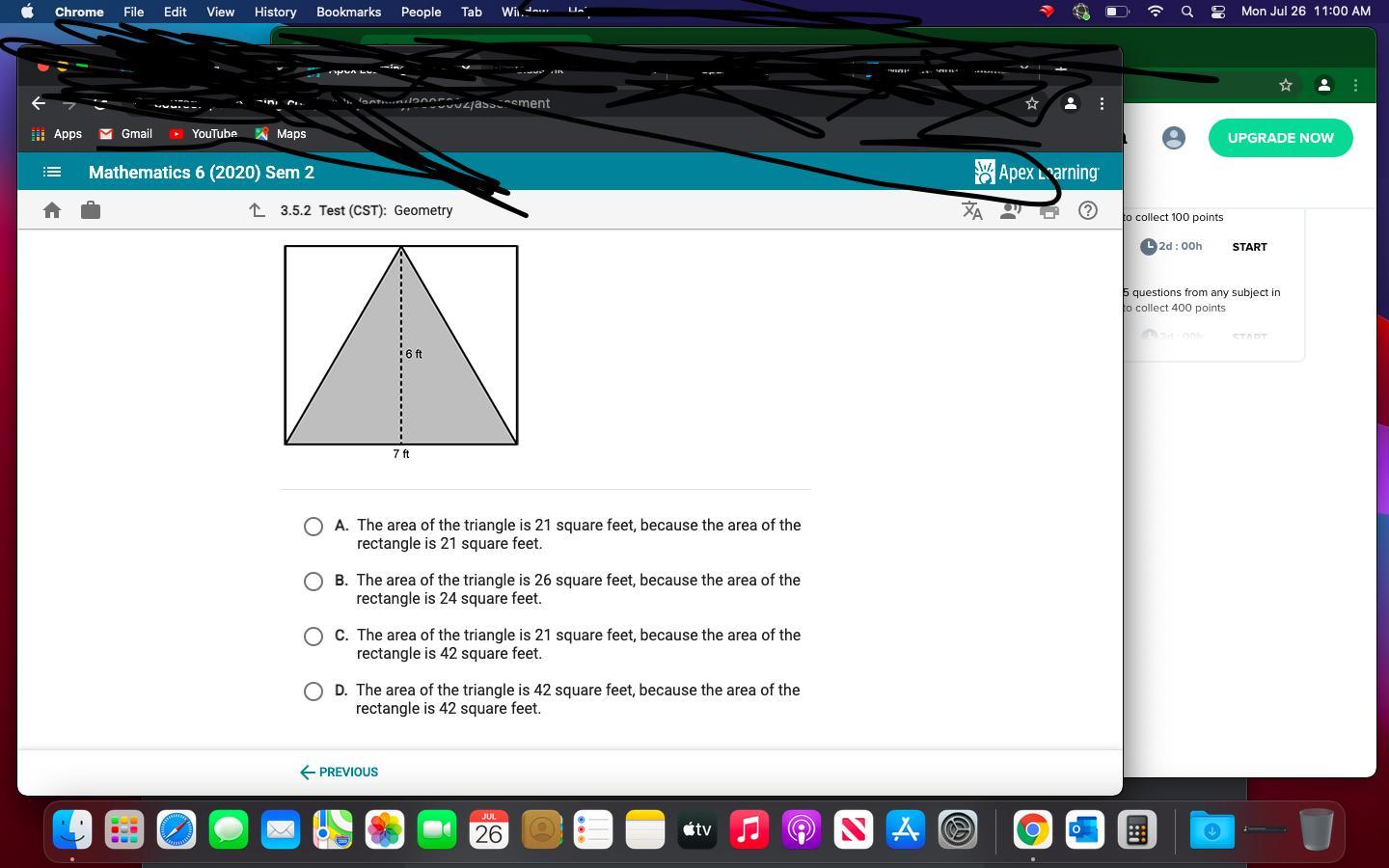This screenshot has width=1389, height=868.
Task: Open three-dot menu of background Chrome window
Action: [1355, 85]
